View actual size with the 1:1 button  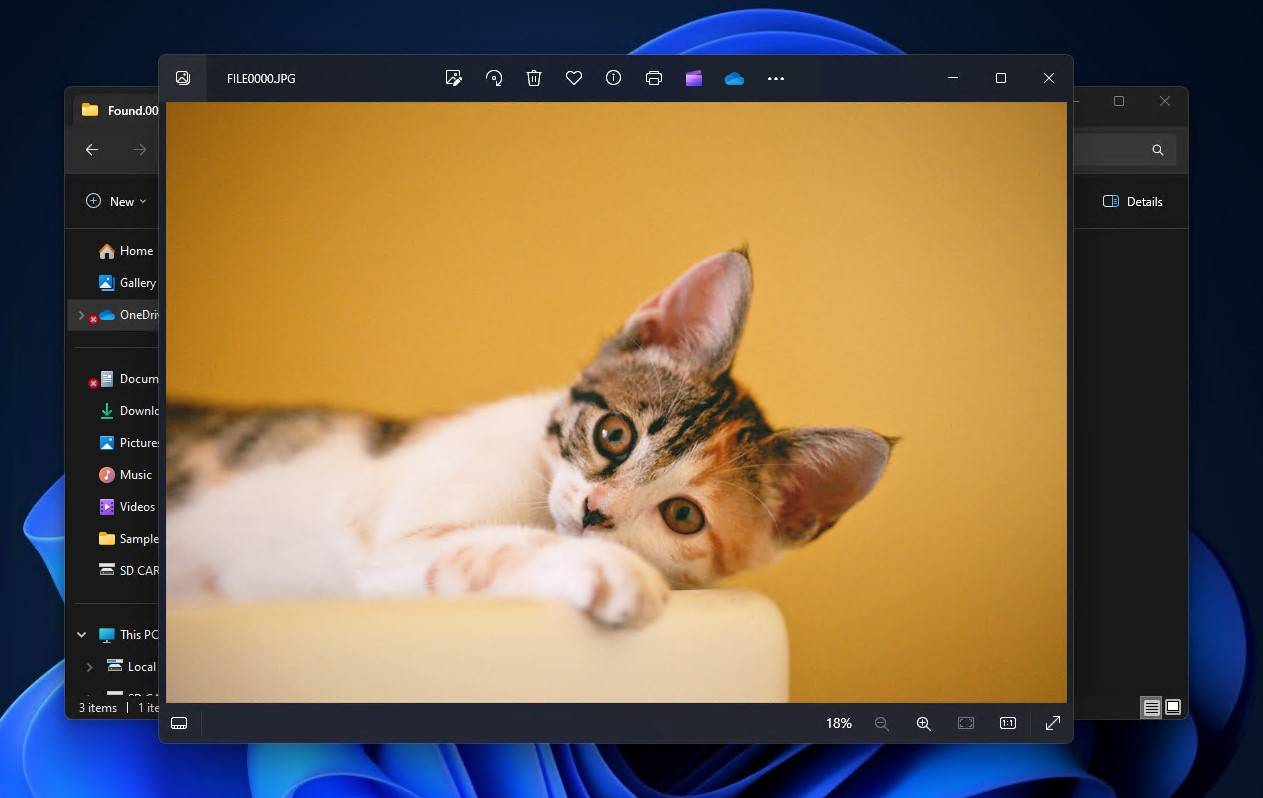(1008, 723)
